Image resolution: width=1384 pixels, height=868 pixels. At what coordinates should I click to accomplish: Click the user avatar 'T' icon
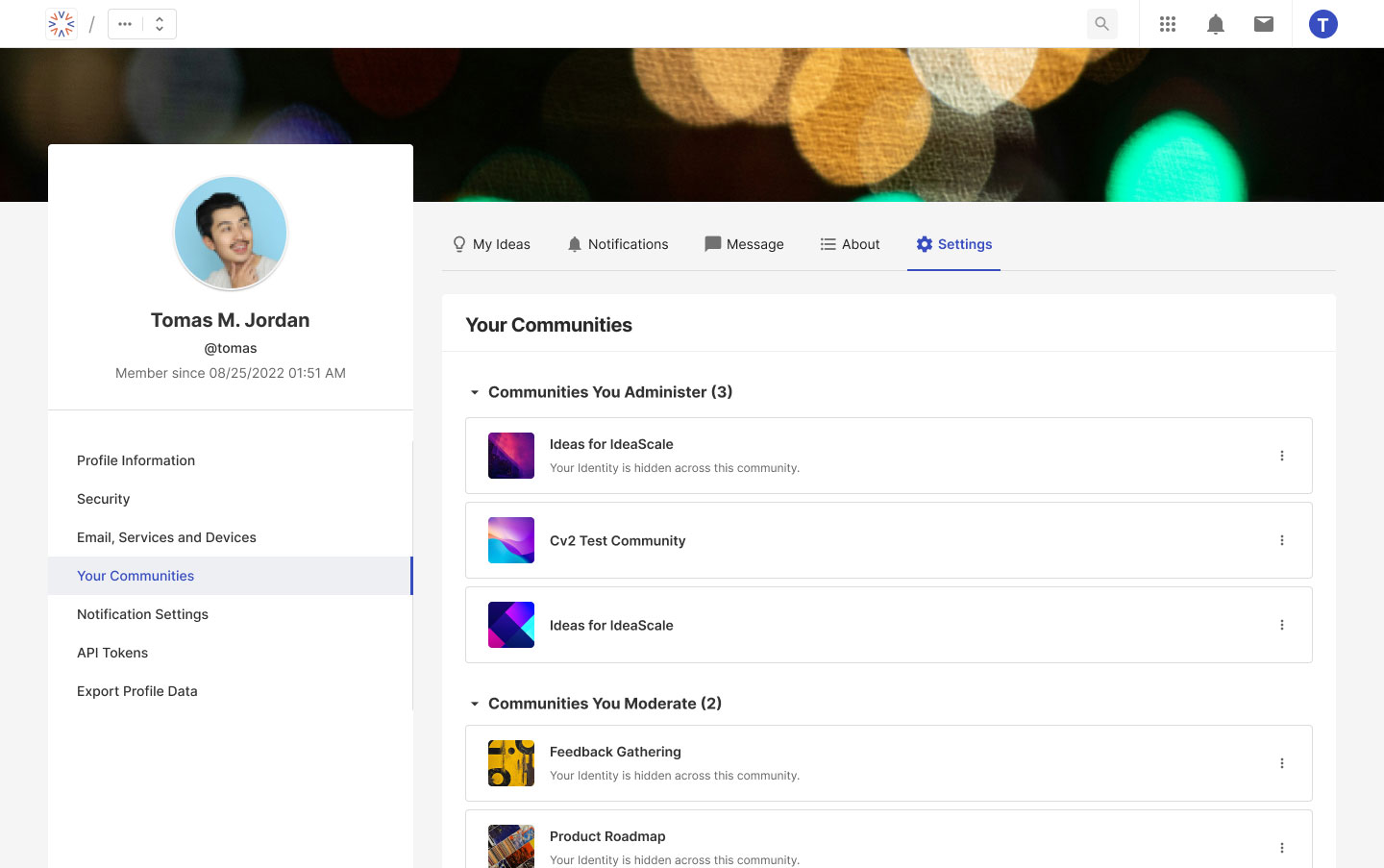[x=1322, y=24]
